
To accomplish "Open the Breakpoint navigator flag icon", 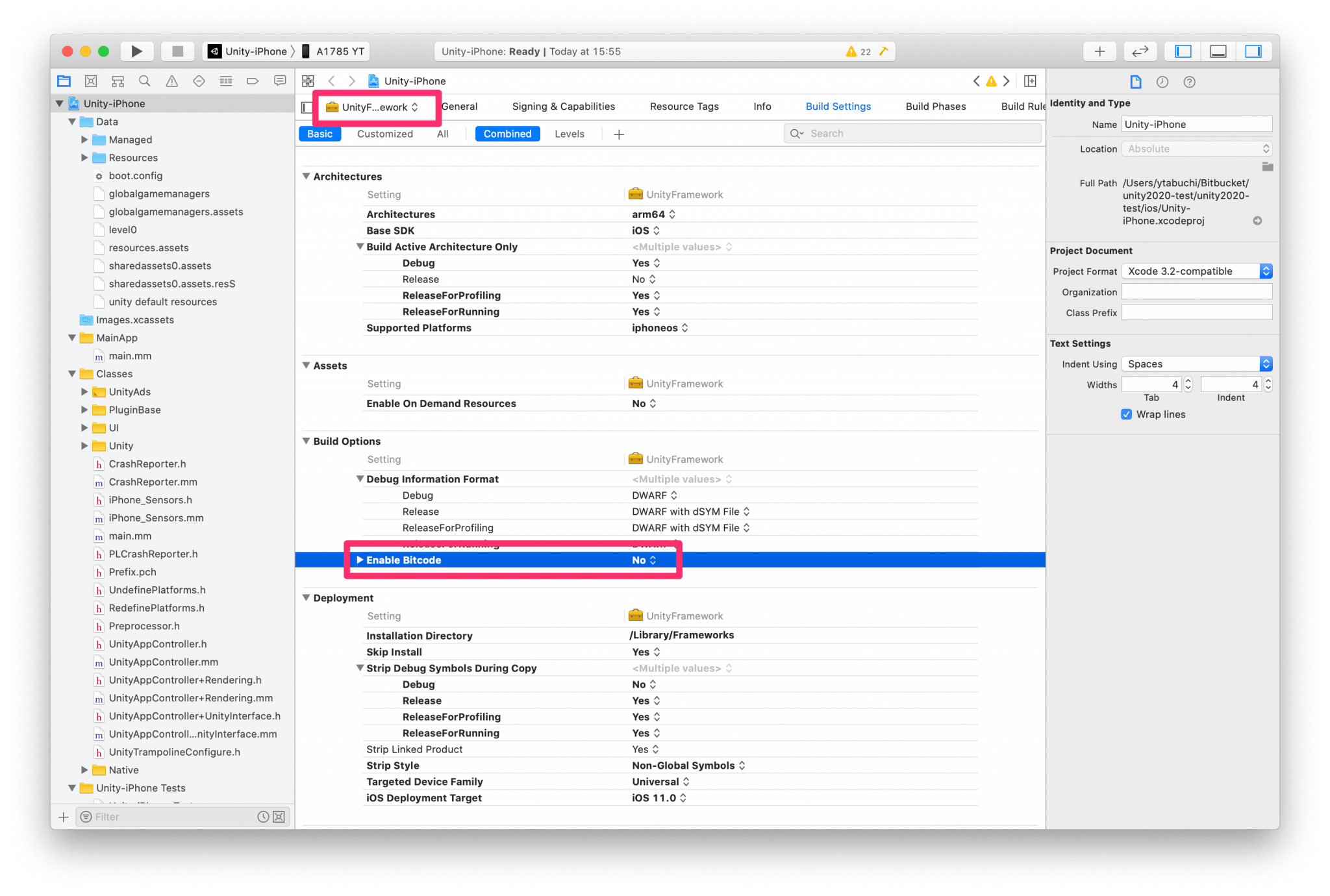I will [x=253, y=81].
